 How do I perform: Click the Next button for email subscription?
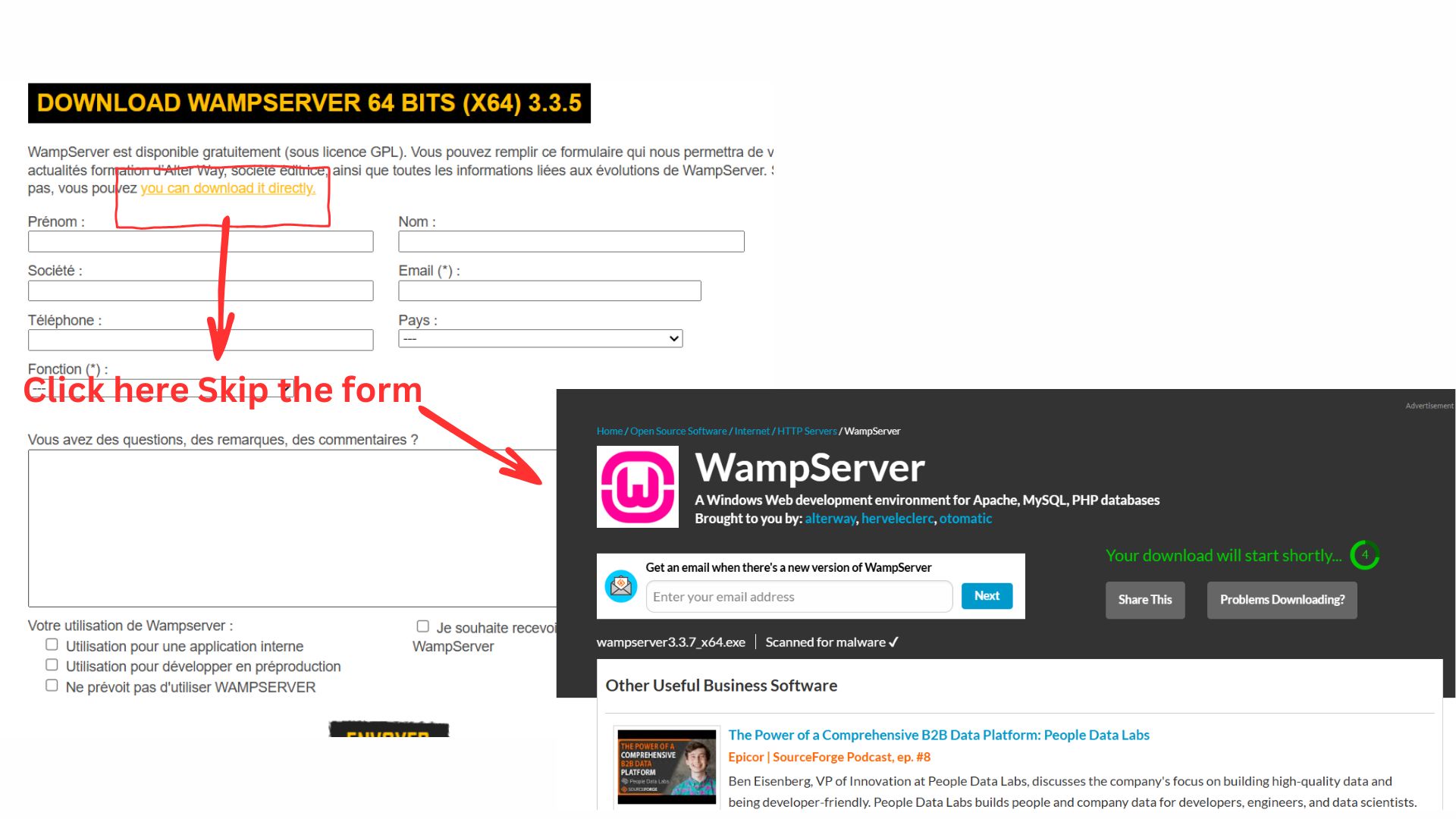tap(987, 595)
